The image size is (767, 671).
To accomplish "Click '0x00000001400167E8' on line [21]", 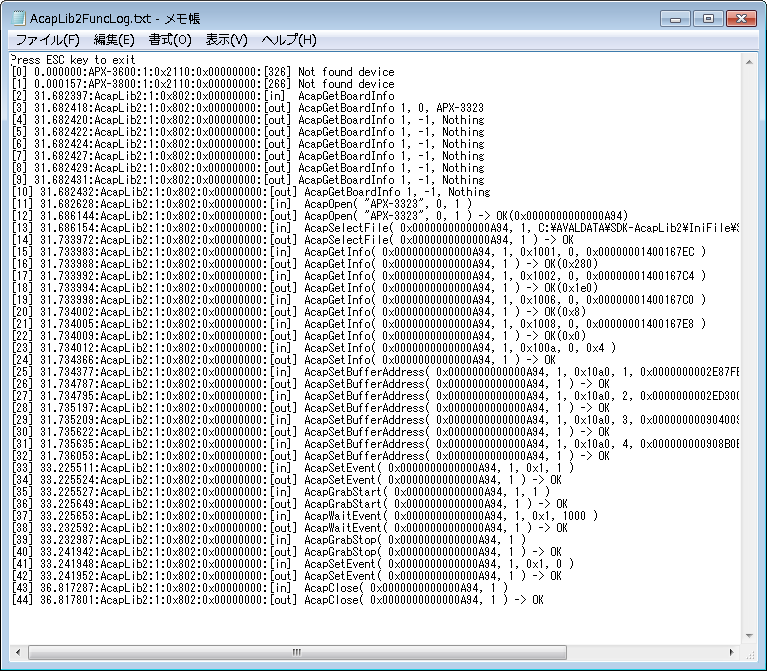I will (x=640, y=324).
